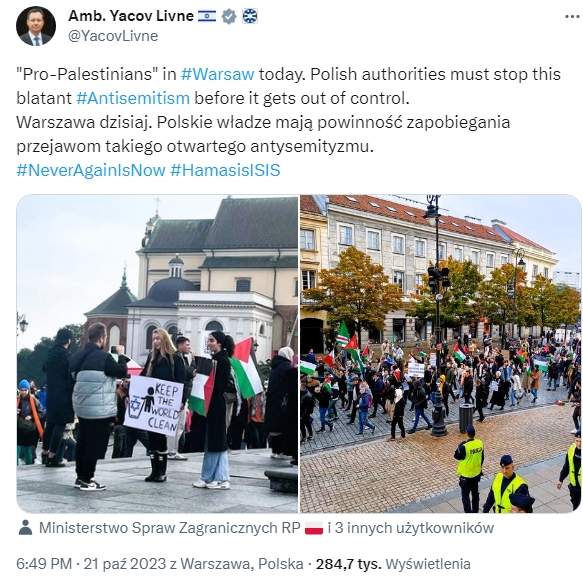The height and width of the screenshot is (576, 583).
Task: Click the verified checkmark badge
Action: pos(229,16)
